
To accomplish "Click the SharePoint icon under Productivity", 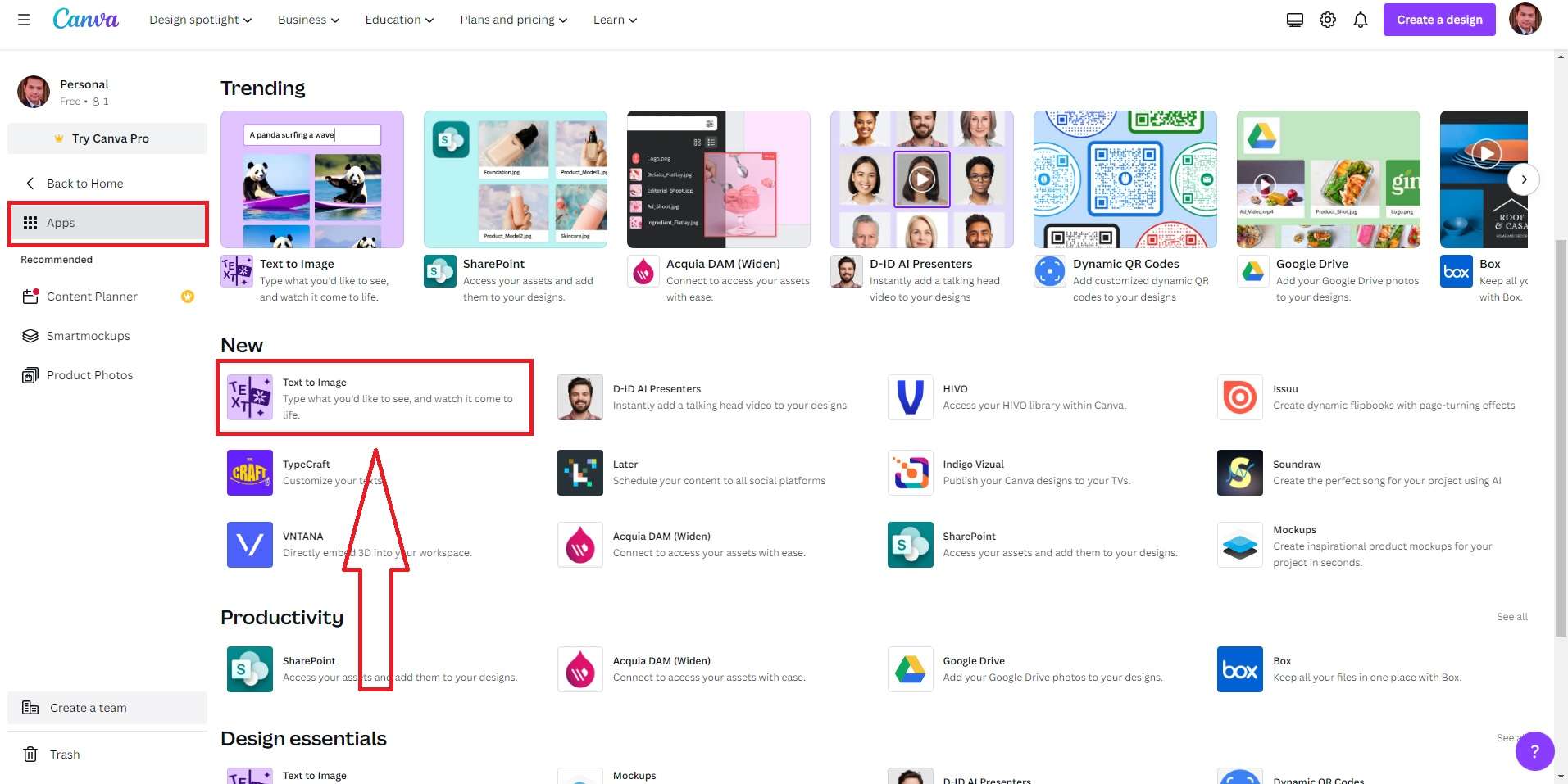I will tap(250, 669).
